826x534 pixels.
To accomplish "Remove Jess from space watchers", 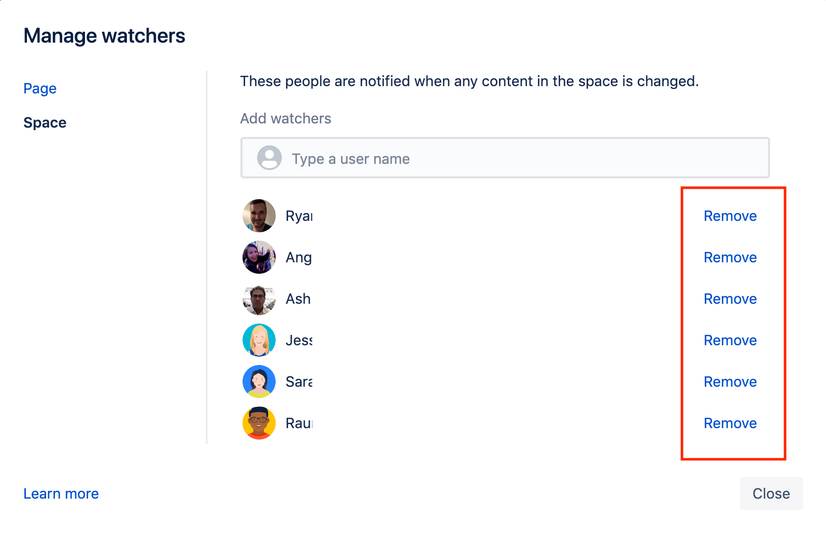I will pyautogui.click(x=730, y=340).
